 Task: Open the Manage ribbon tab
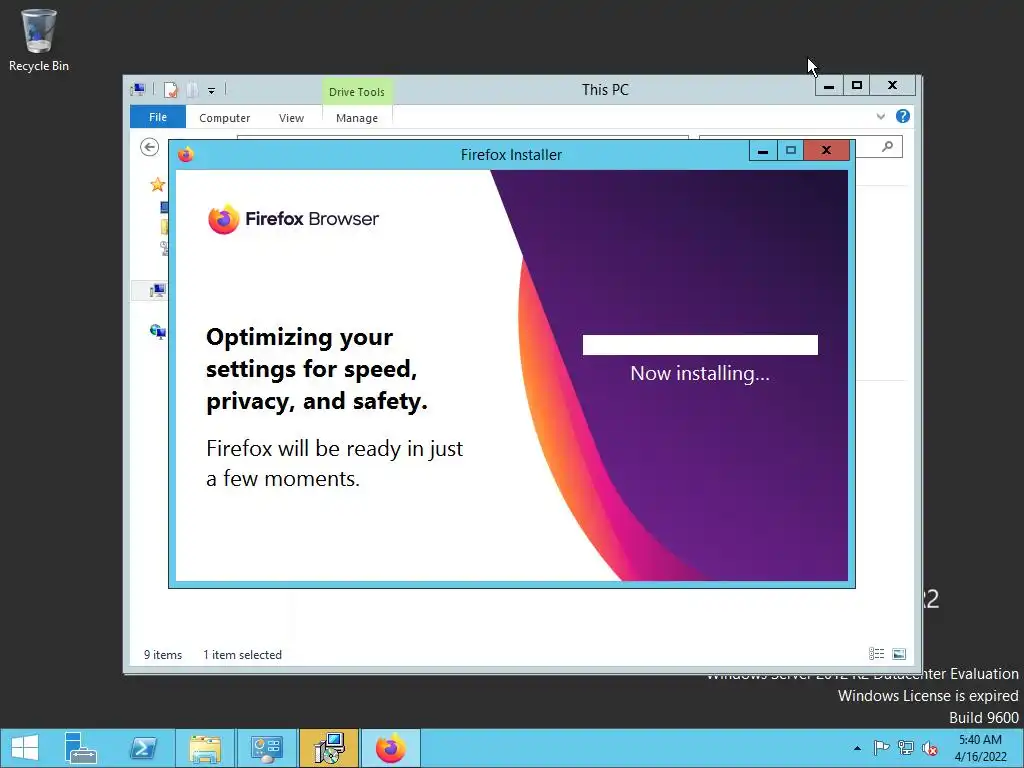(x=357, y=118)
